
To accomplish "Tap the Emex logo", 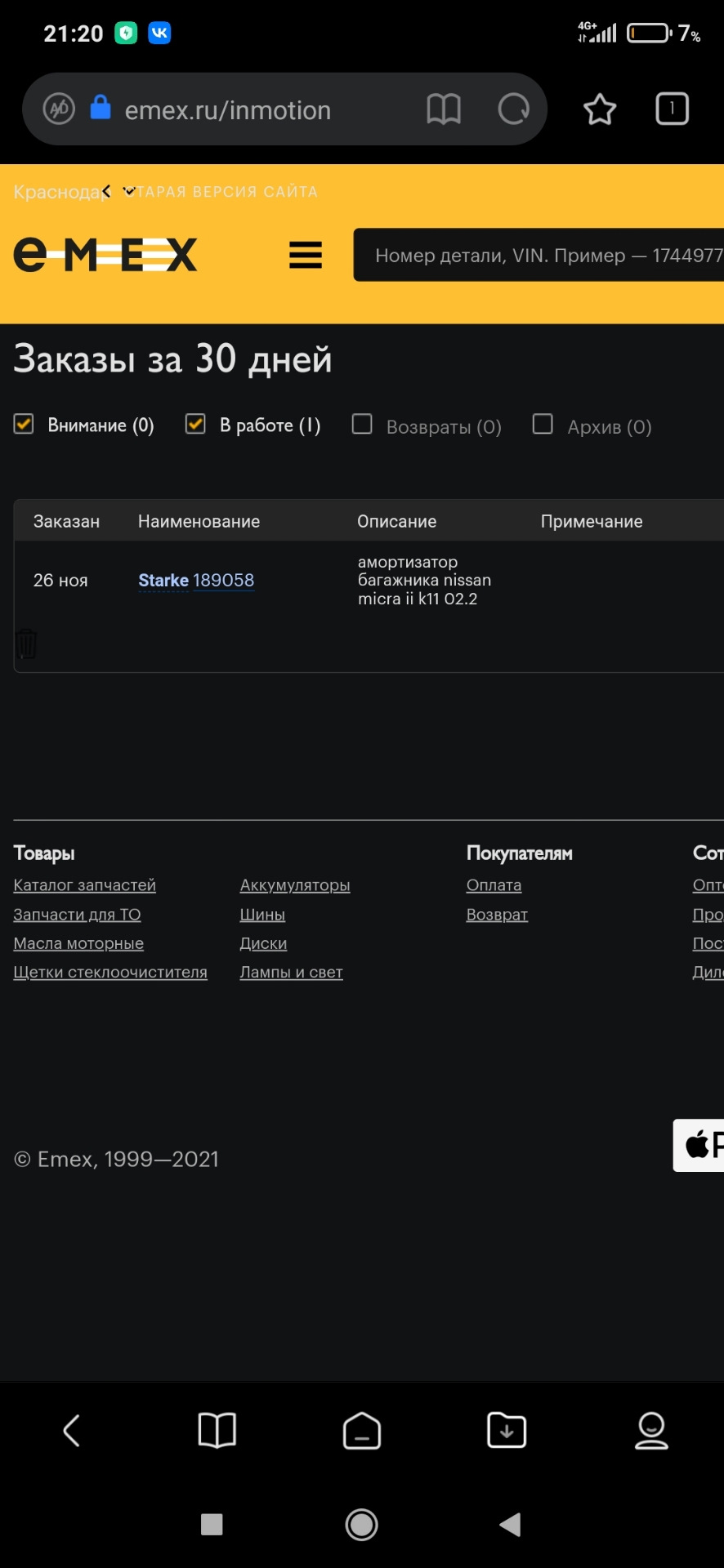I will [x=105, y=255].
